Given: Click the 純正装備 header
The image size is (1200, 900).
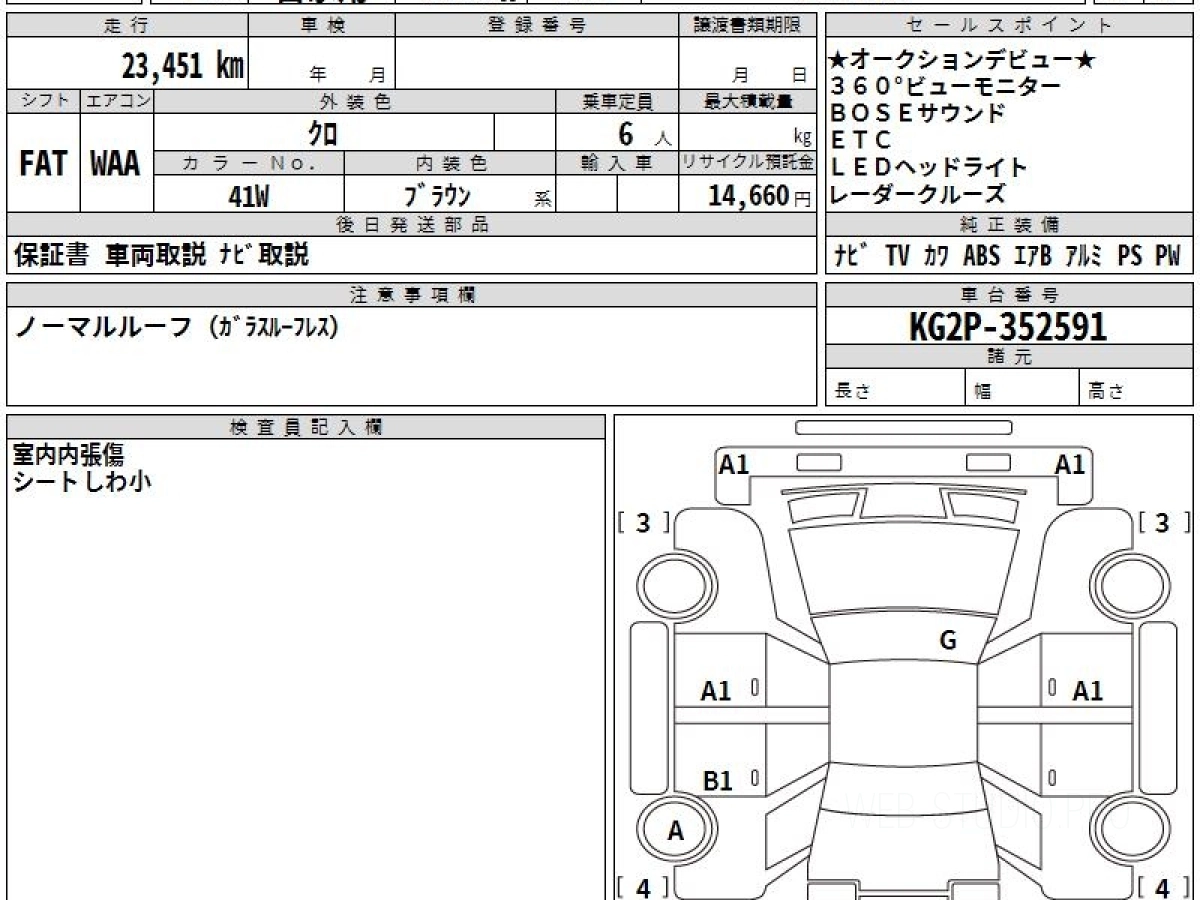Looking at the screenshot, I should (1009, 225).
